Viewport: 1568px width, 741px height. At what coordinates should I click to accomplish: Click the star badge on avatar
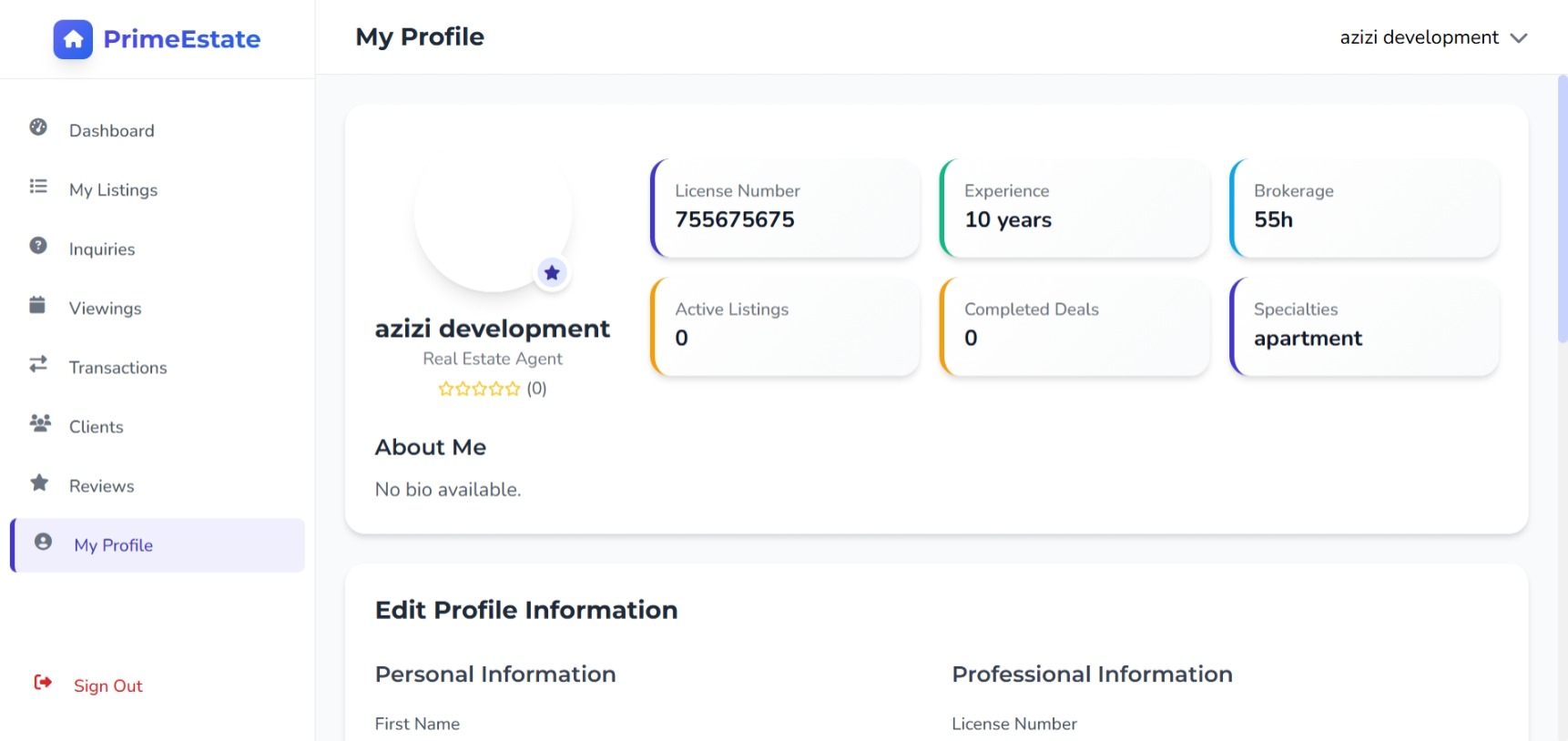552,273
